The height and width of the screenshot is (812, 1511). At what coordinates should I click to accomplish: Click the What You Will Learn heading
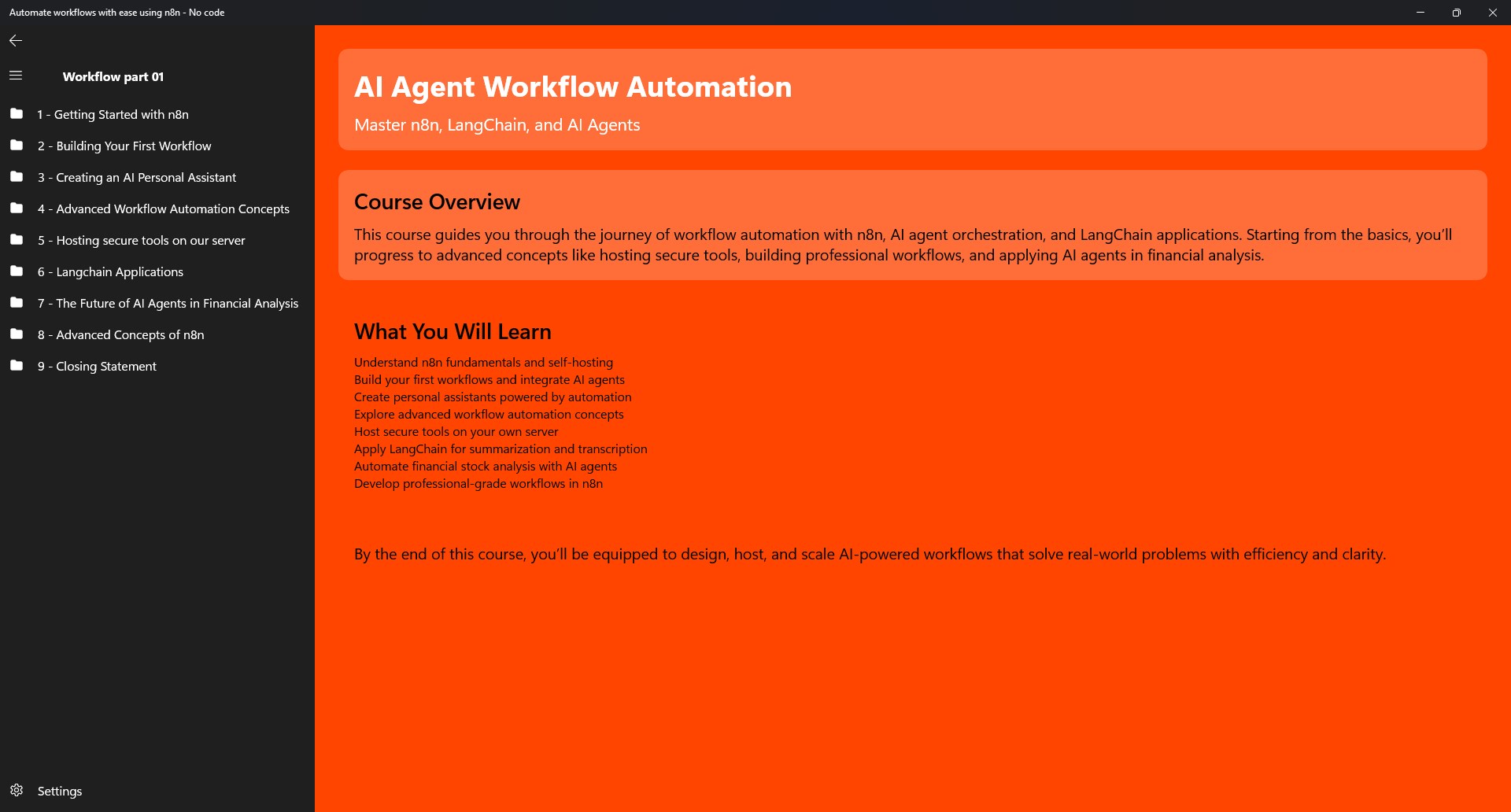coord(452,331)
